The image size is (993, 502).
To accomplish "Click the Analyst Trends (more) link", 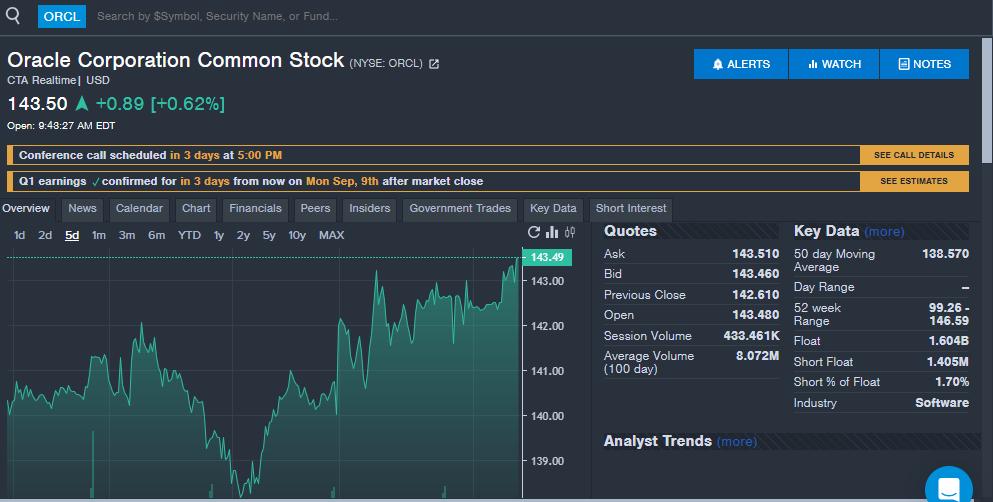I will [x=737, y=441].
